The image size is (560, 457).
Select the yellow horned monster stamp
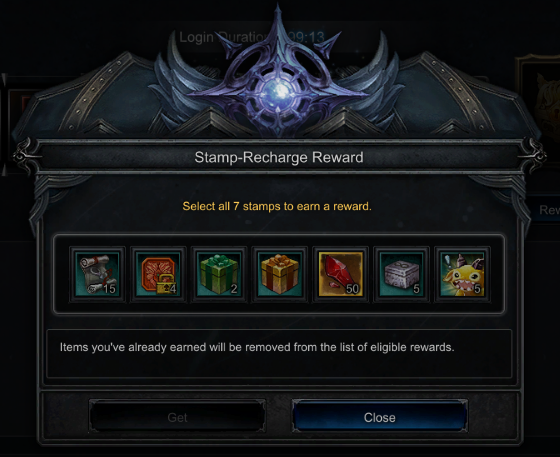click(x=462, y=274)
